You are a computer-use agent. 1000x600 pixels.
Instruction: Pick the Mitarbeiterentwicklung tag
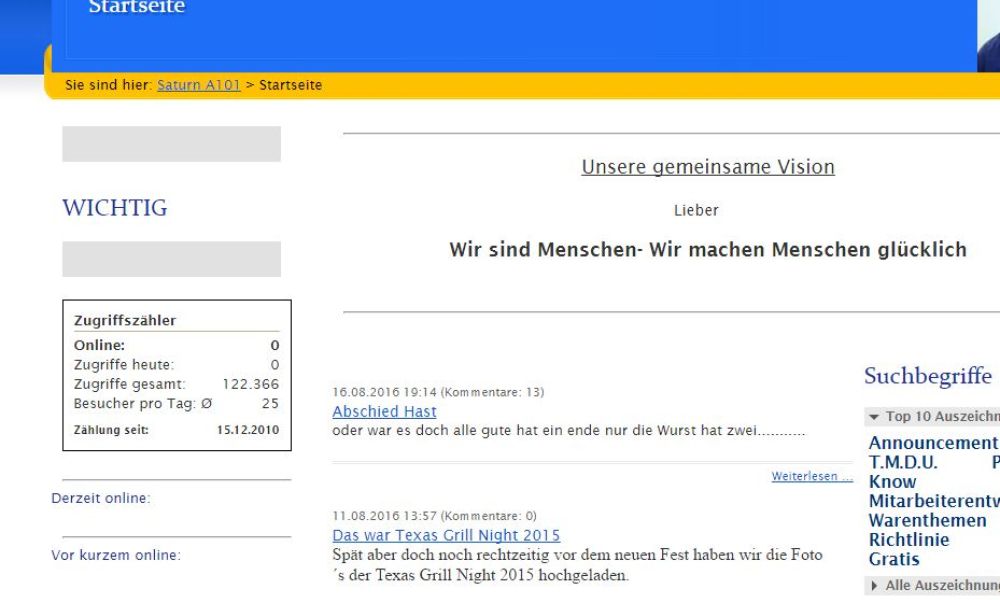932,502
